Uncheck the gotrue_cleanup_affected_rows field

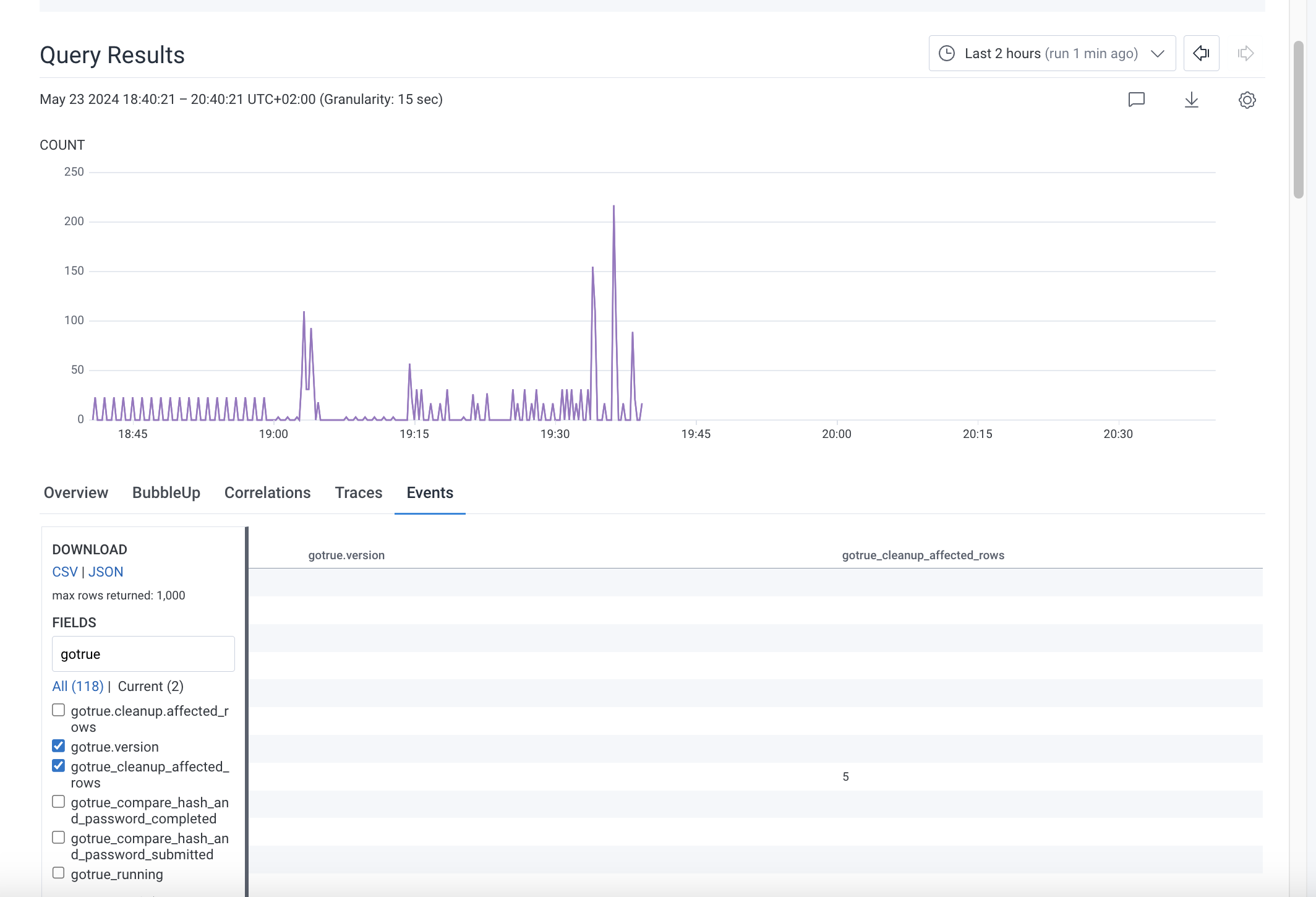59,766
